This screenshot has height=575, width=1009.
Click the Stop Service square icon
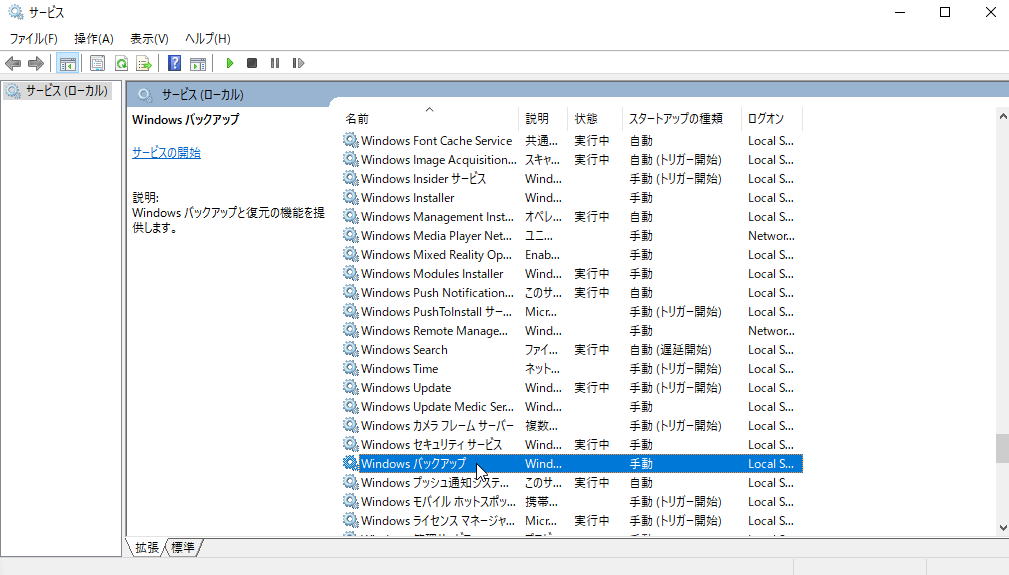252,63
